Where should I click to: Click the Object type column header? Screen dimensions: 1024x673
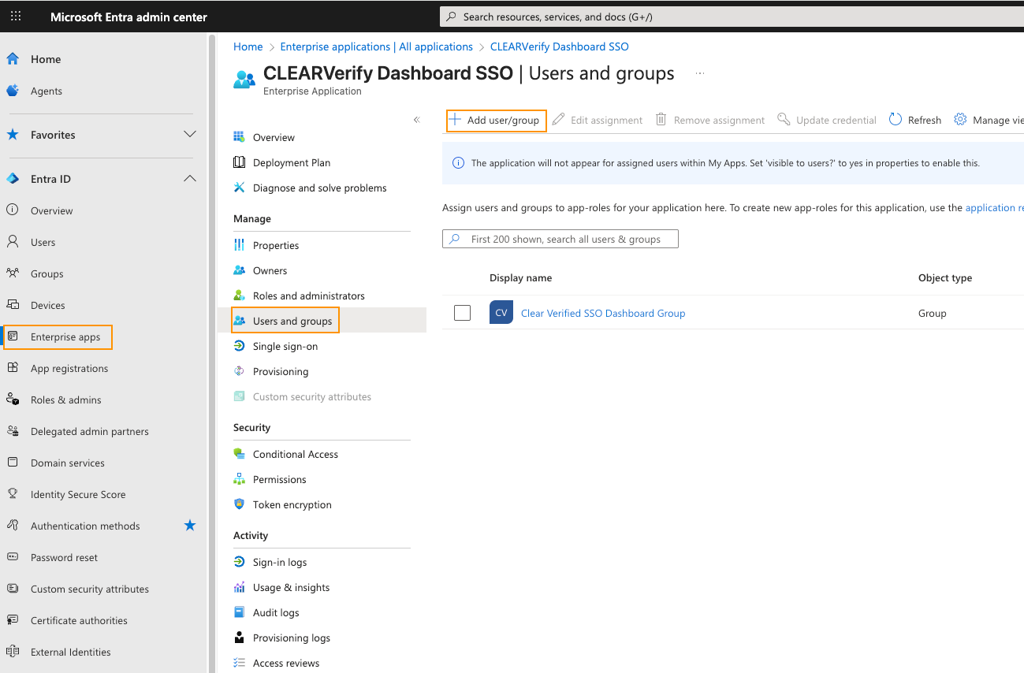point(945,277)
